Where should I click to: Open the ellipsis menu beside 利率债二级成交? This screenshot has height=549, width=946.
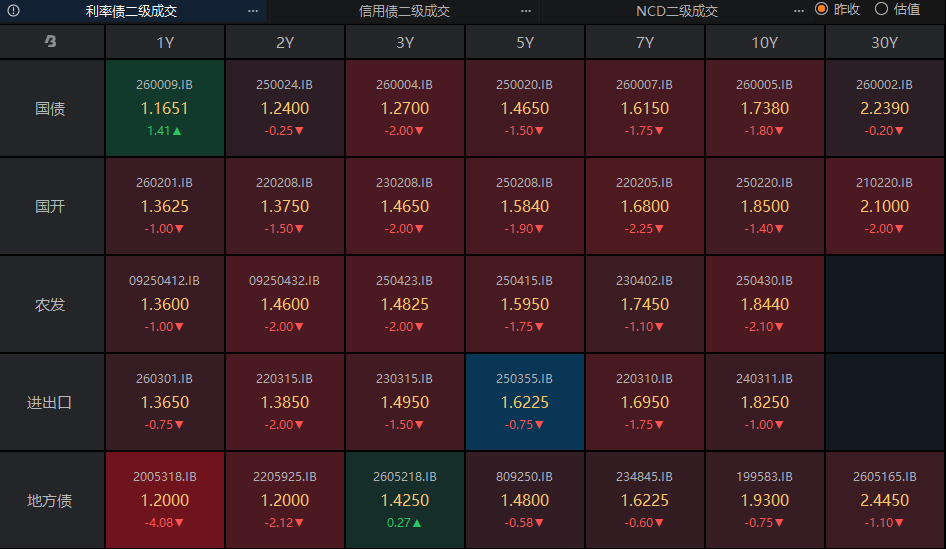253,11
